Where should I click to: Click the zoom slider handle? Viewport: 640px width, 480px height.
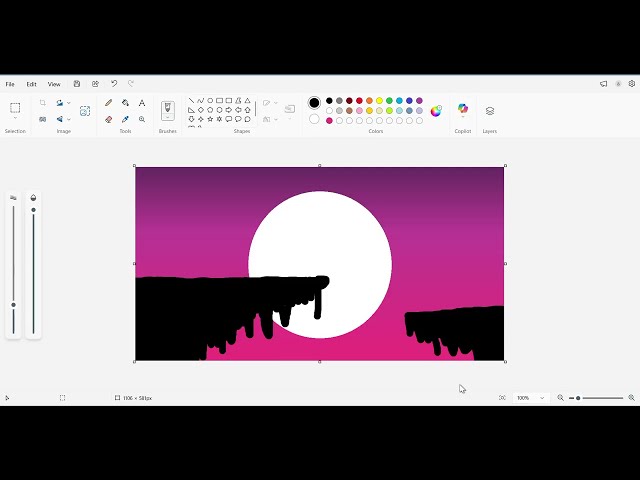(578, 398)
